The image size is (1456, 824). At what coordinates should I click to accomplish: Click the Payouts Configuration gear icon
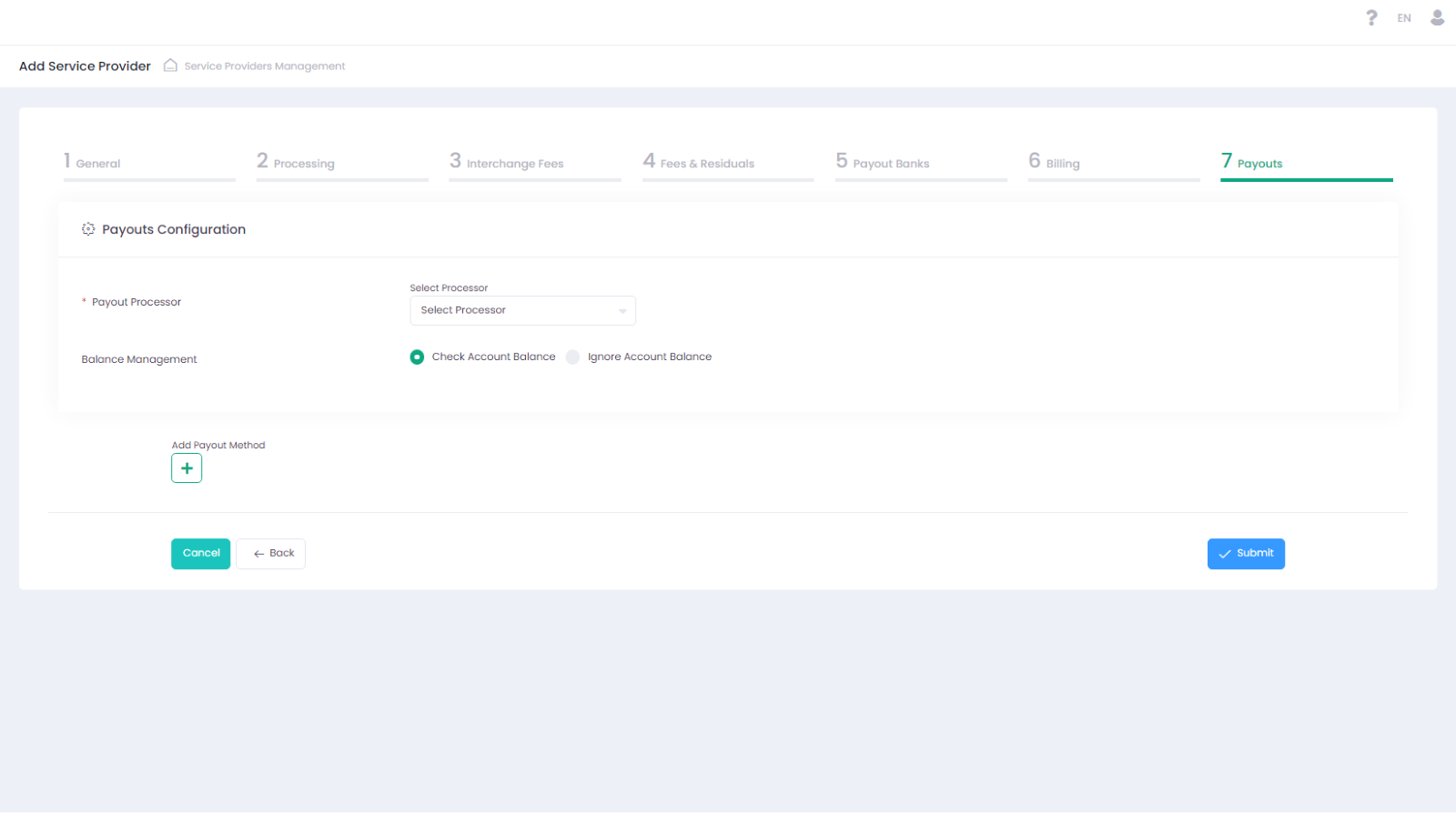coord(88,229)
